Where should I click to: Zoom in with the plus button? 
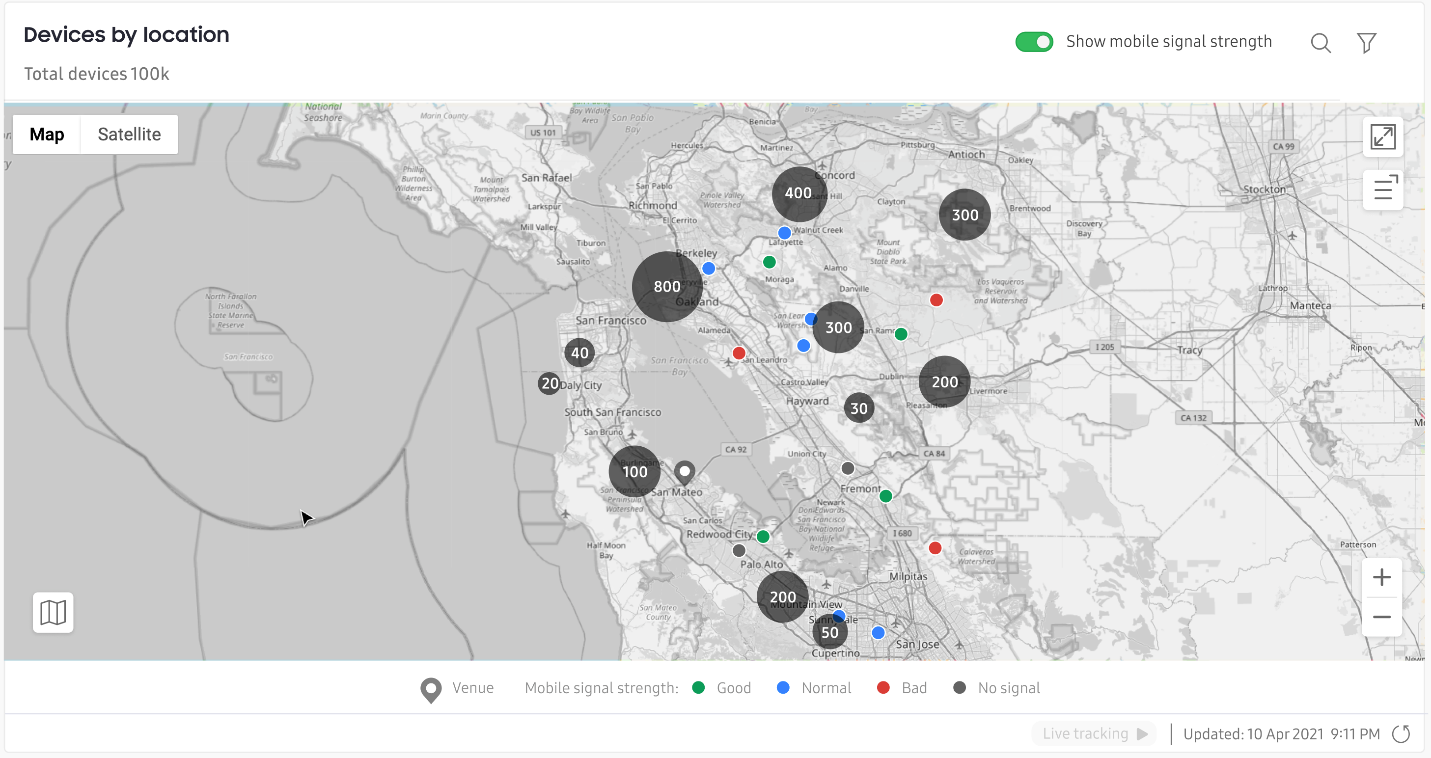click(x=1382, y=578)
